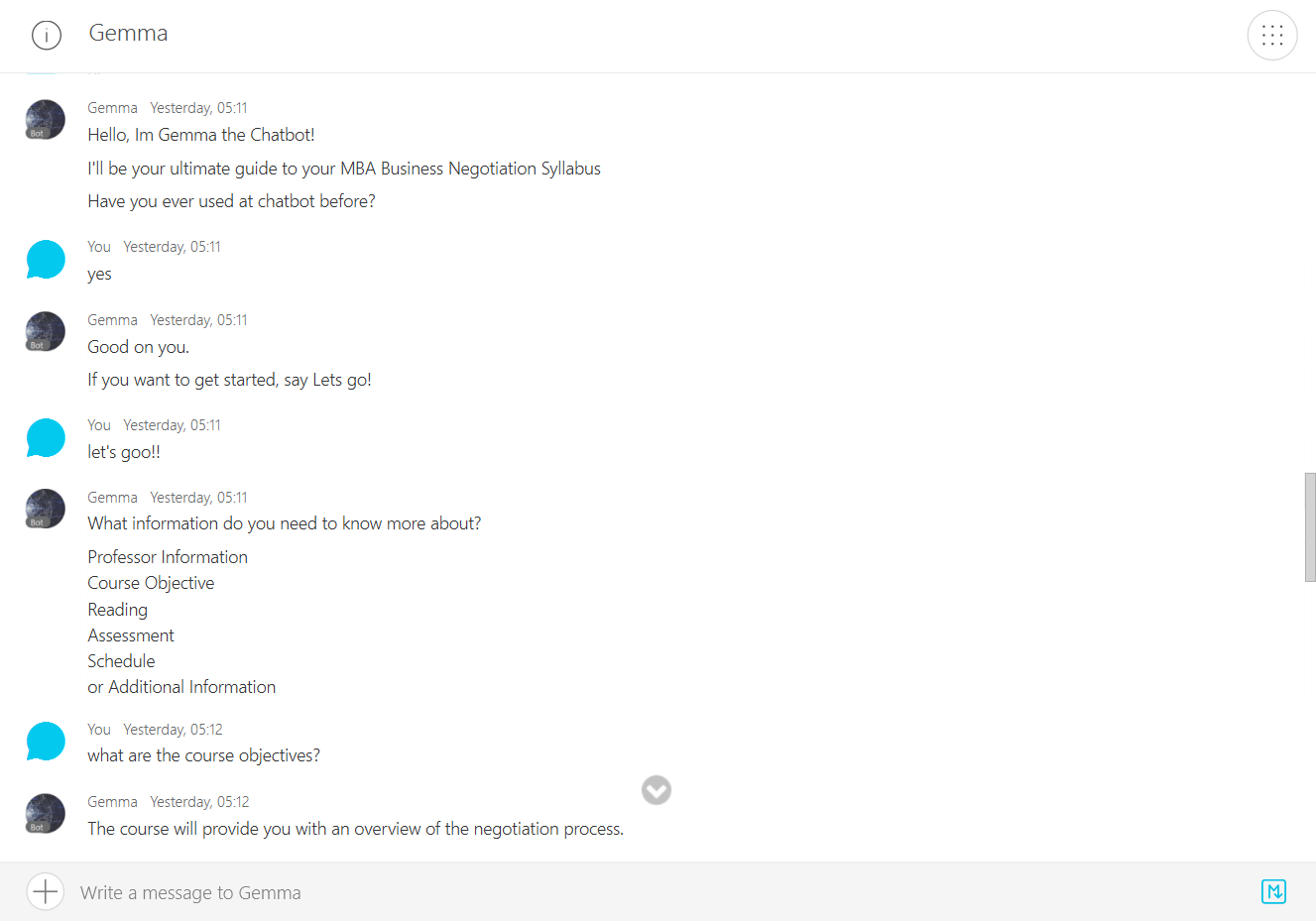This screenshot has height=921, width=1316.
Task: Click Gemma sender name on last message
Action: 112,802
